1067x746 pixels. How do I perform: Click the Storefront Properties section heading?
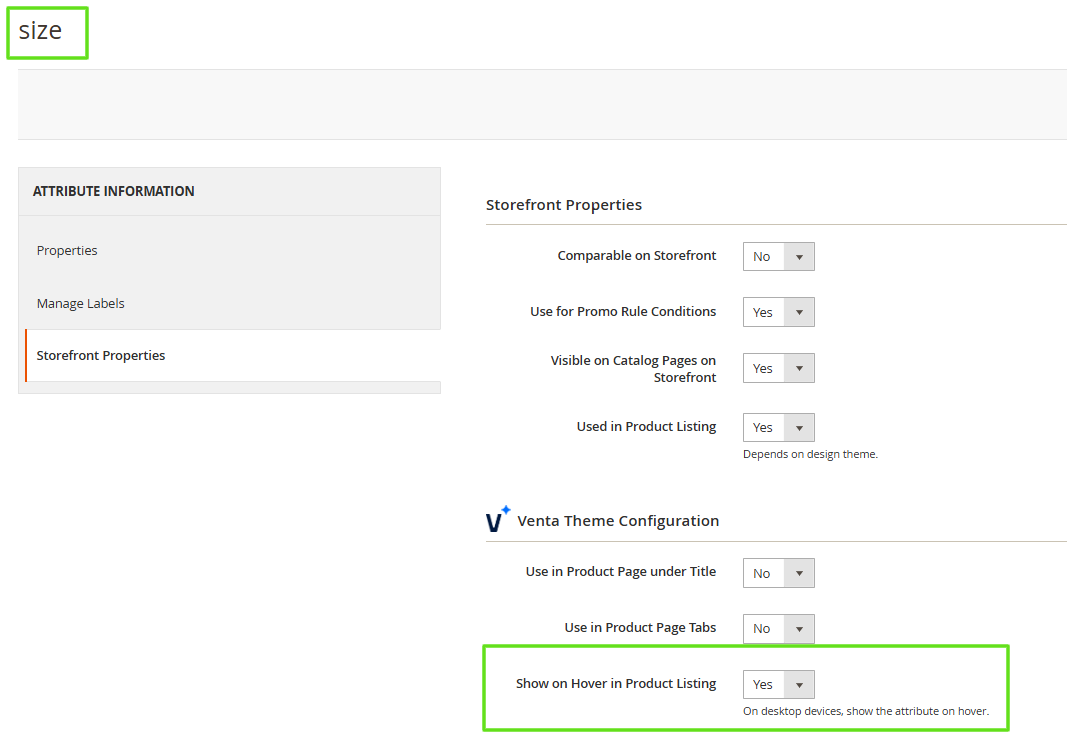pyautogui.click(x=564, y=204)
